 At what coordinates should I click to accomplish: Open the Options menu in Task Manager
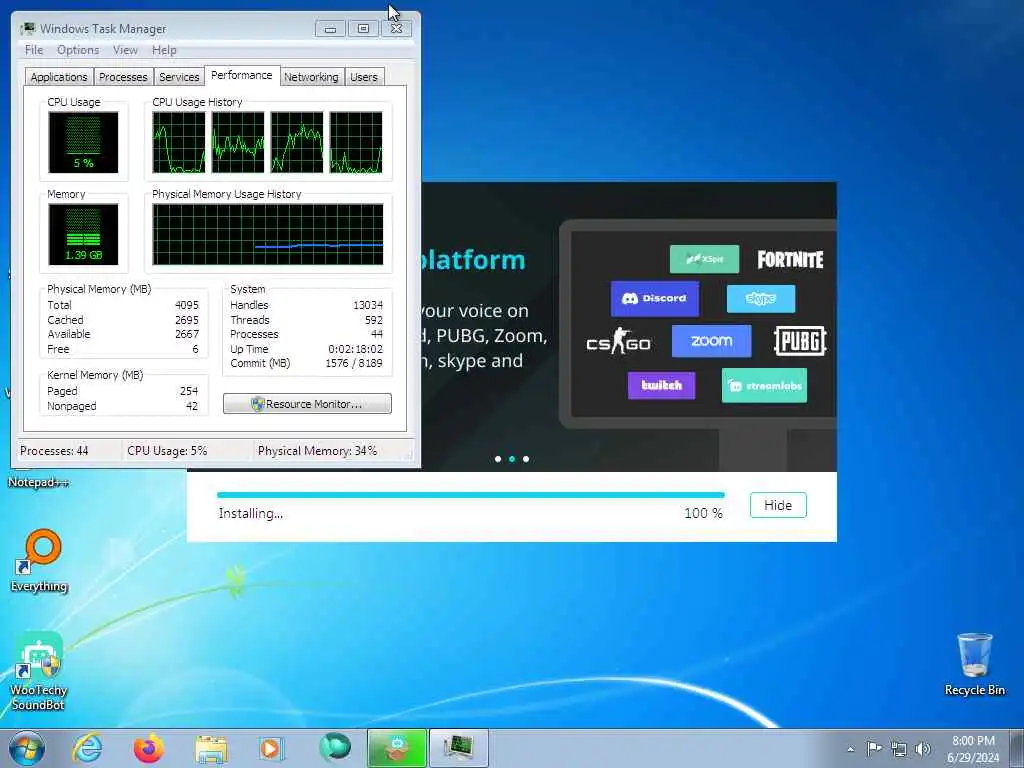[78, 50]
